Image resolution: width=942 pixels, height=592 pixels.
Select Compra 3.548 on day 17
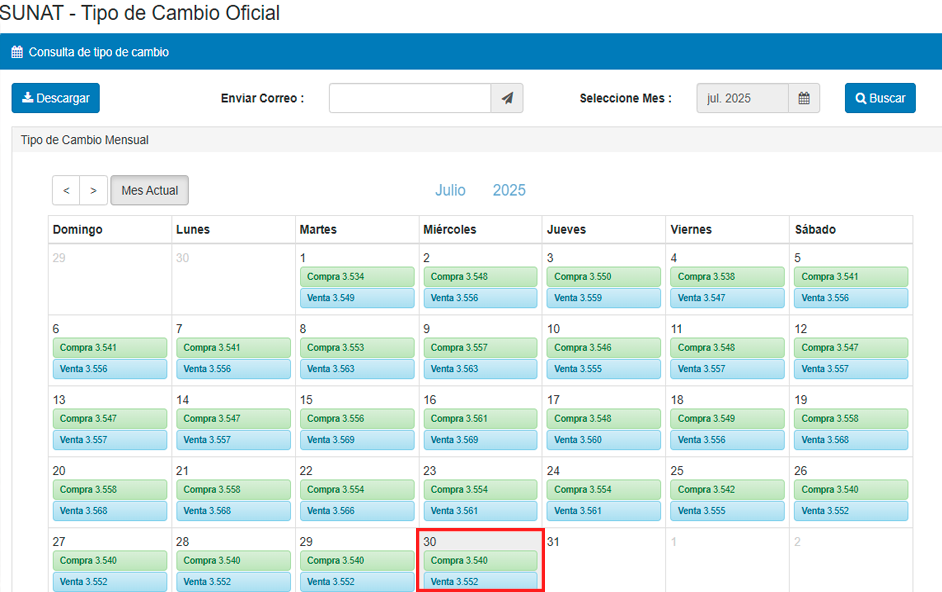[x=604, y=418]
